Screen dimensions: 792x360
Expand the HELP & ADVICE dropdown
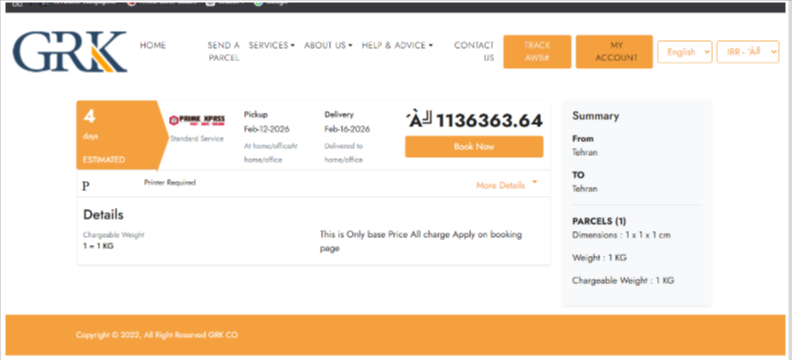398,45
